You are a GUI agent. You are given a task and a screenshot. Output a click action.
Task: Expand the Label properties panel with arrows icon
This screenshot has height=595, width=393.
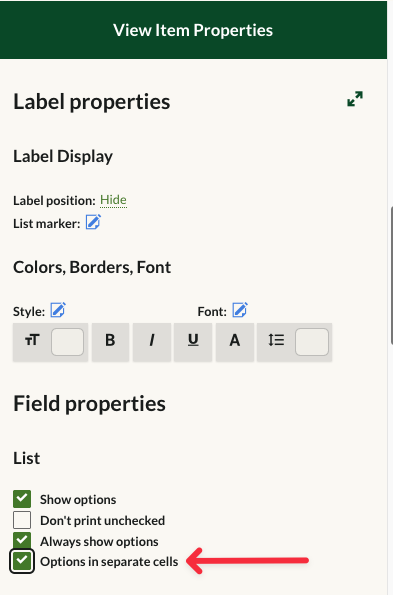(x=355, y=99)
